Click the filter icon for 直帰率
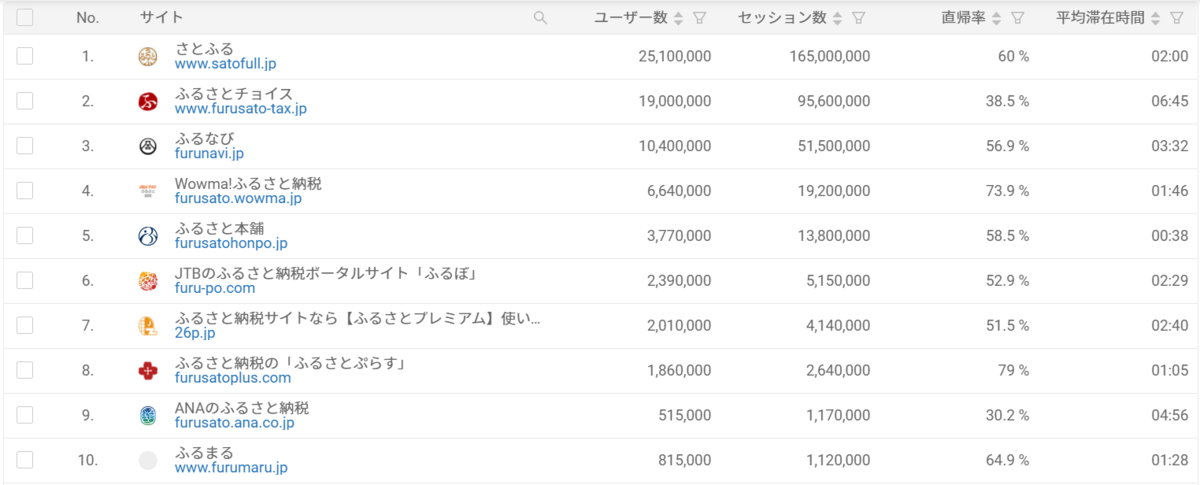Viewport: 1200px width, 485px height. 1018,18
